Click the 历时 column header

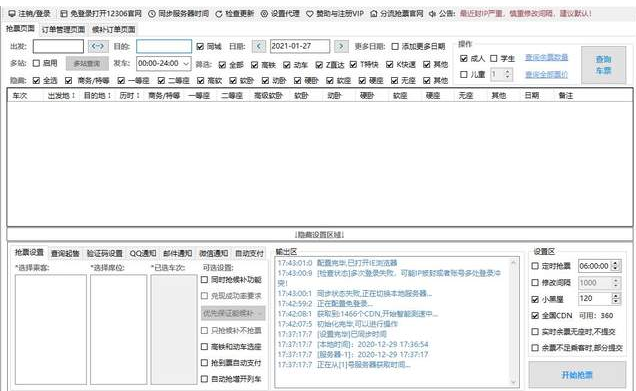pyautogui.click(x=129, y=95)
